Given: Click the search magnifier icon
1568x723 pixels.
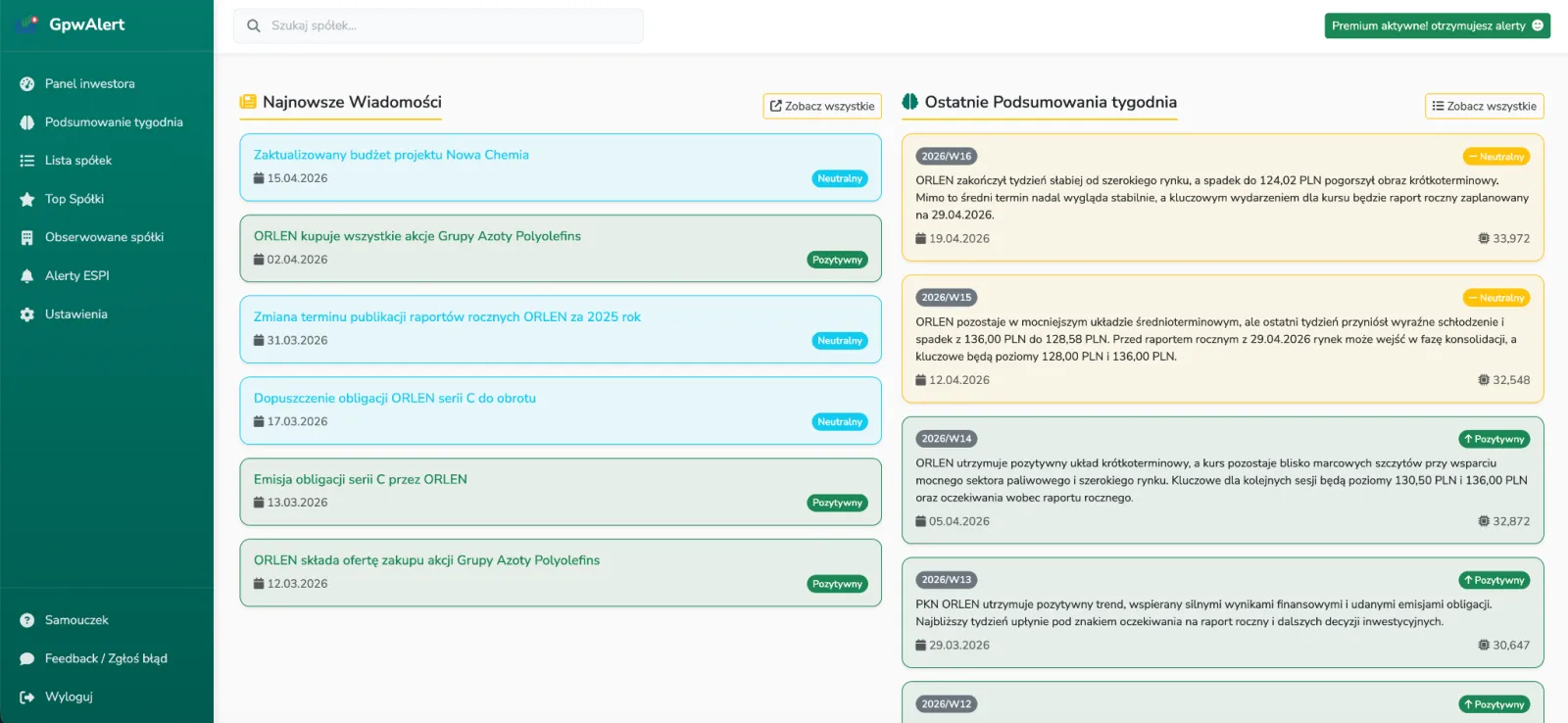Looking at the screenshot, I should (254, 26).
